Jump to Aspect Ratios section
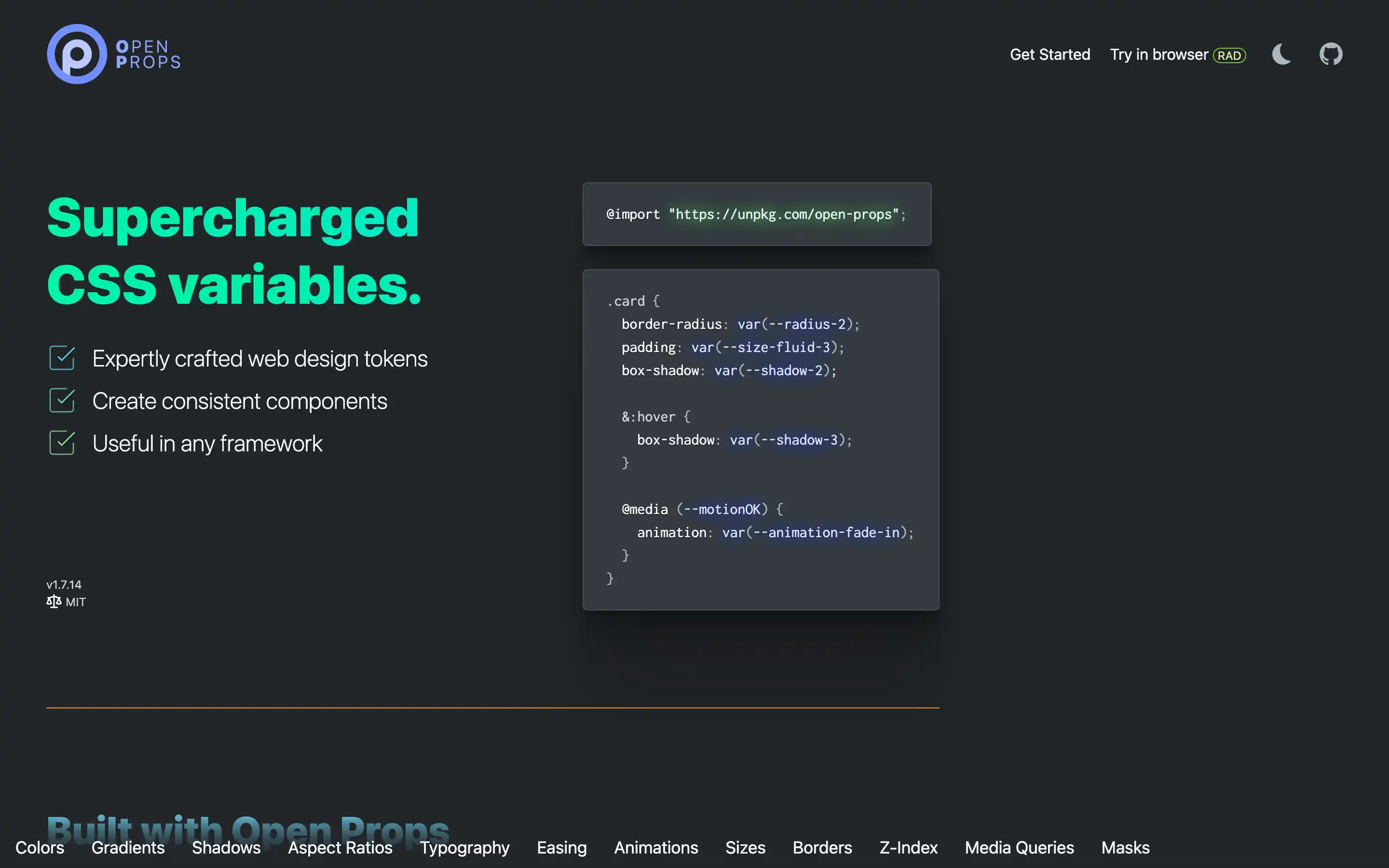The image size is (1389, 868). click(340, 847)
